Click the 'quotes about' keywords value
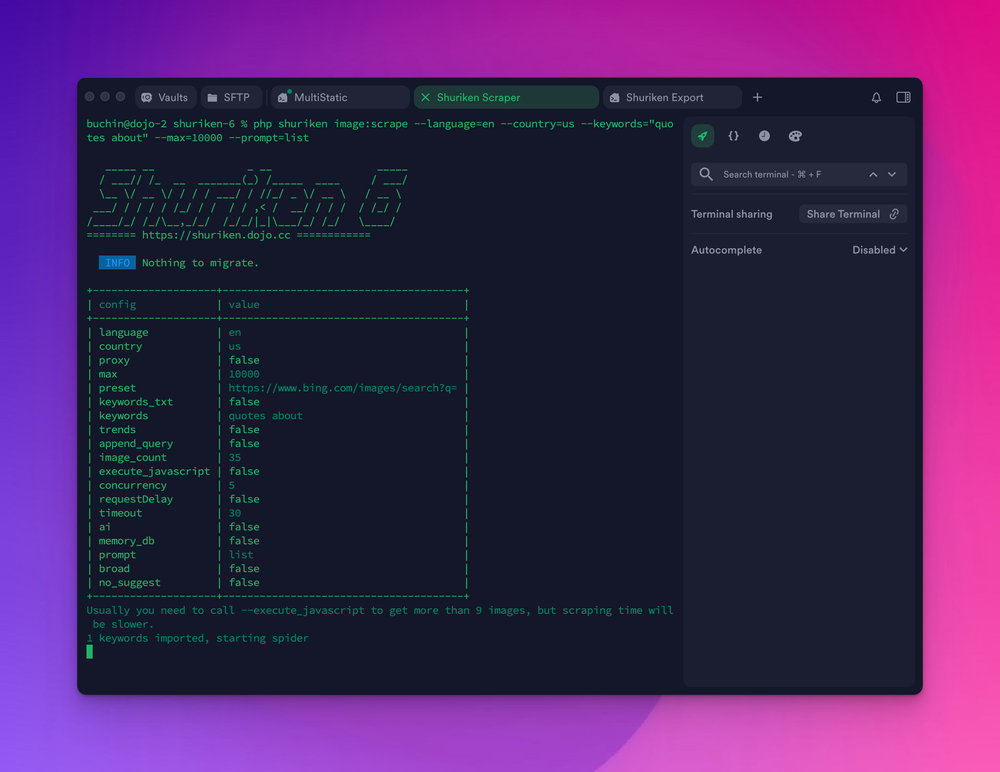Viewport: 1000px width, 772px height. tap(265, 416)
